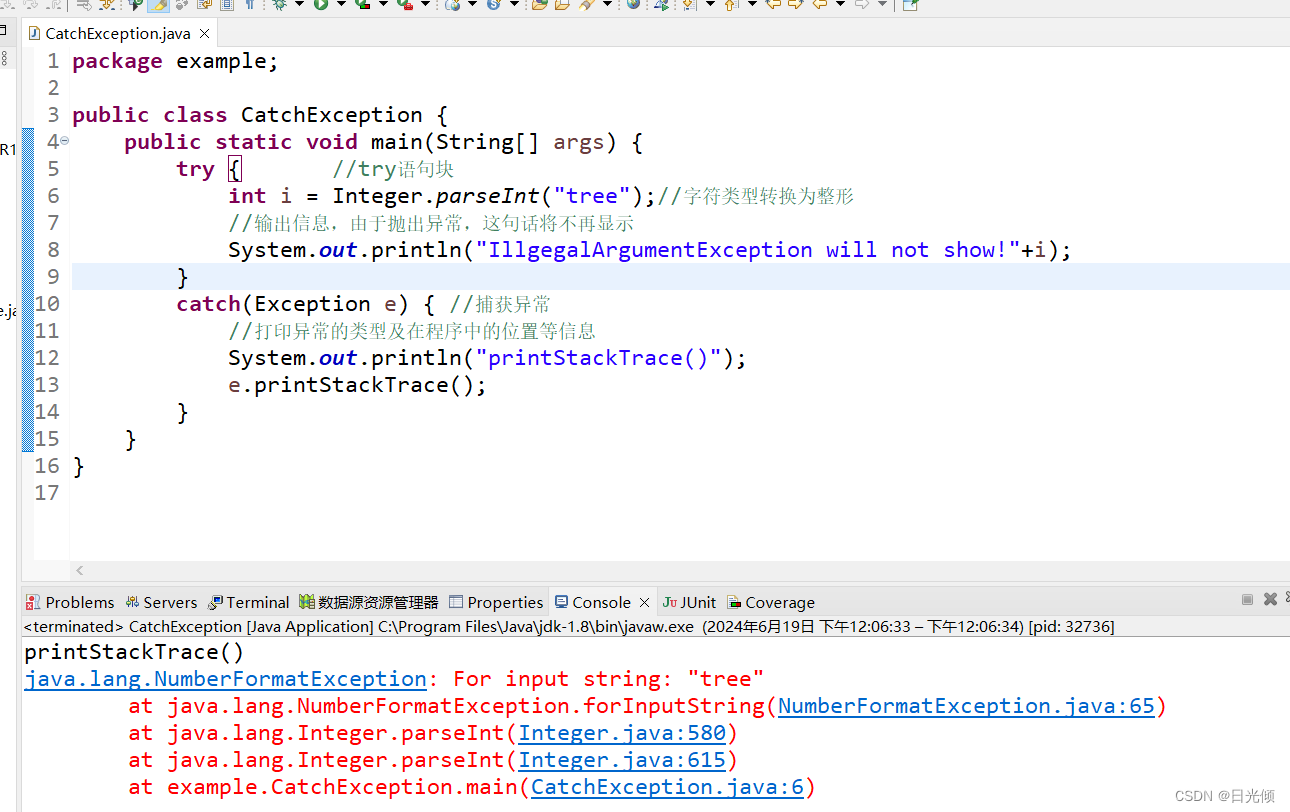Image resolution: width=1290 pixels, height=812 pixels.
Task: Click the //try语句块 comment
Action: [x=394, y=169]
